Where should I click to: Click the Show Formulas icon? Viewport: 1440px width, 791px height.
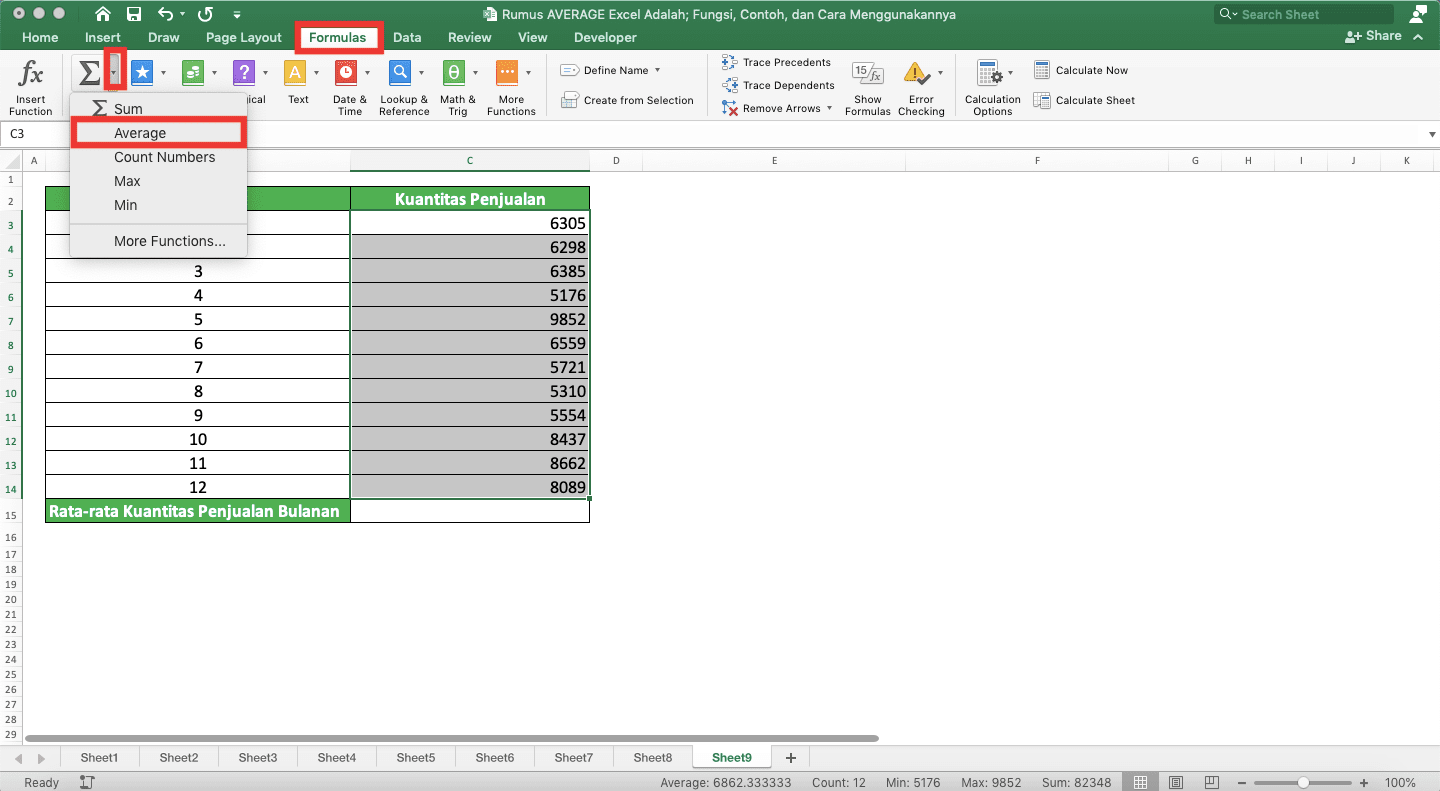(x=867, y=73)
